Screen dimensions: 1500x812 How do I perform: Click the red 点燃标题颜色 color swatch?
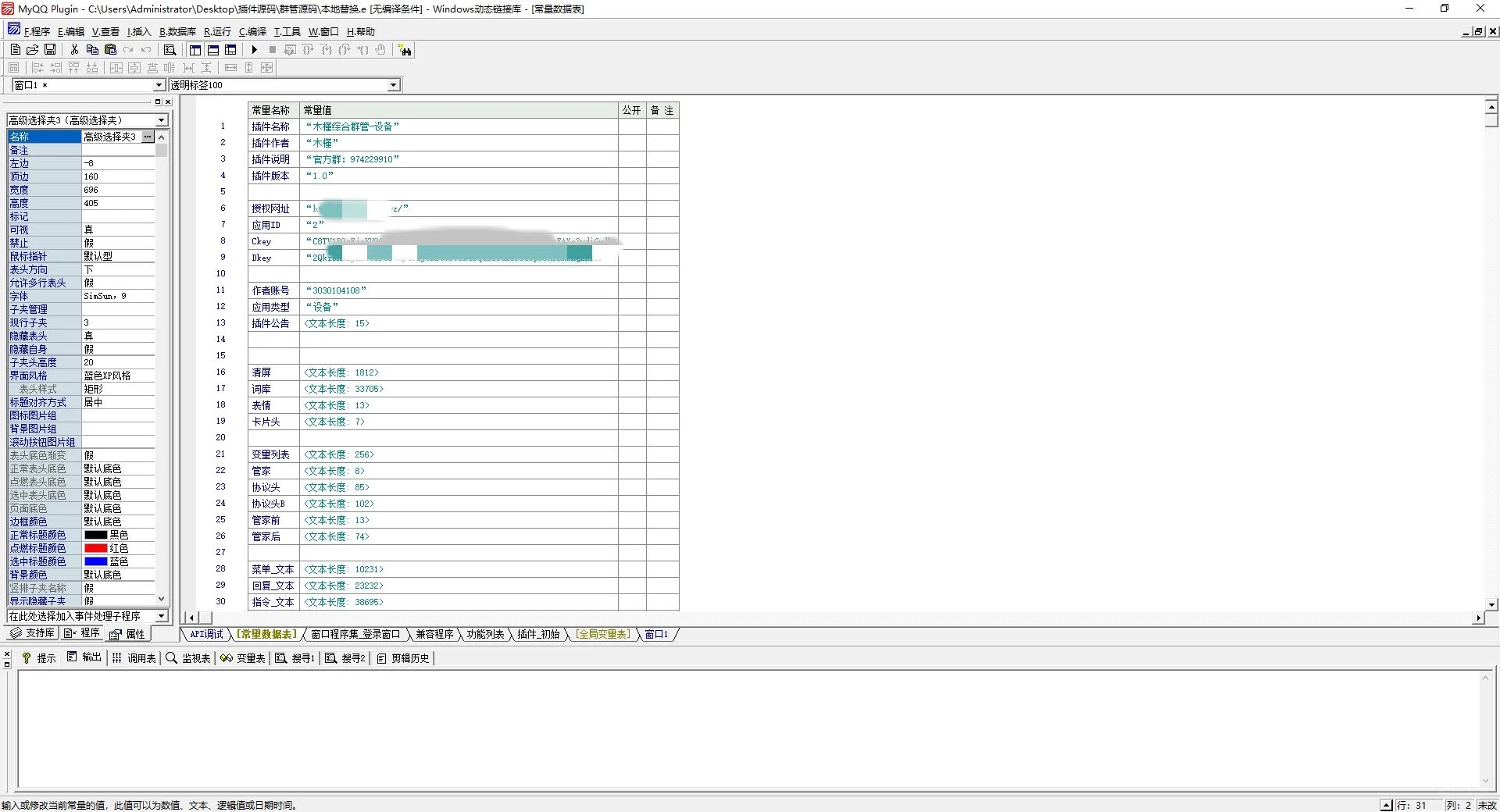(x=95, y=548)
